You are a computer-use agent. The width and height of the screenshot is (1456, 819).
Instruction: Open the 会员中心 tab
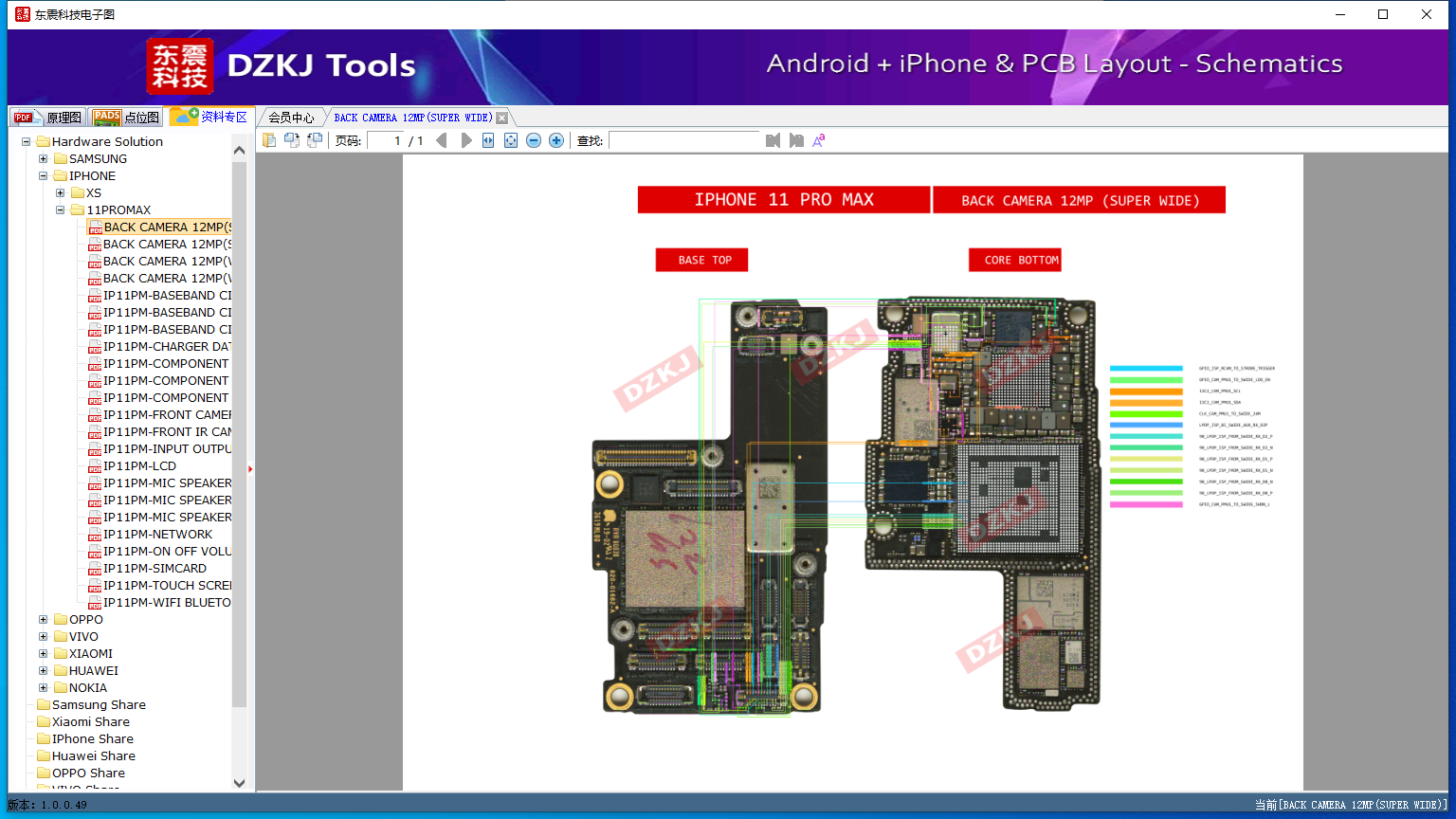click(291, 118)
